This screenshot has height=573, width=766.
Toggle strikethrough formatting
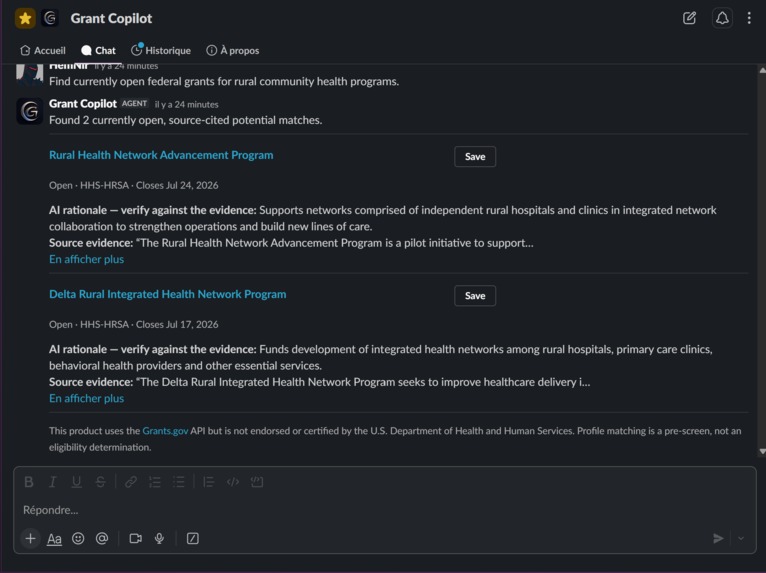[x=100, y=482]
